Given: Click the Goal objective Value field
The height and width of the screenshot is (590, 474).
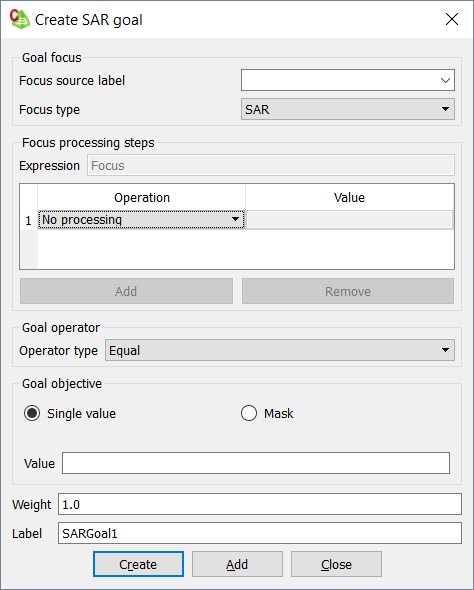Looking at the screenshot, I should [x=256, y=463].
